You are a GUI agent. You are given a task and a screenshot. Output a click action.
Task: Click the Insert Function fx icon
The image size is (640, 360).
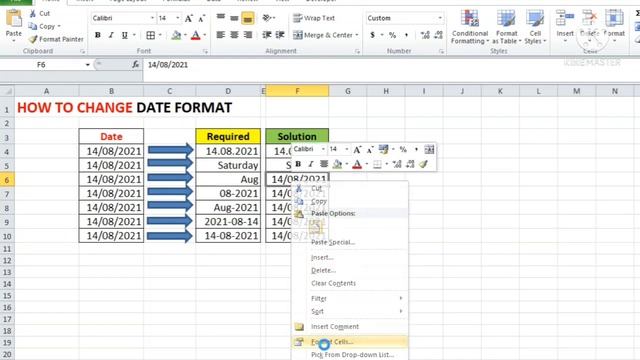point(135,64)
